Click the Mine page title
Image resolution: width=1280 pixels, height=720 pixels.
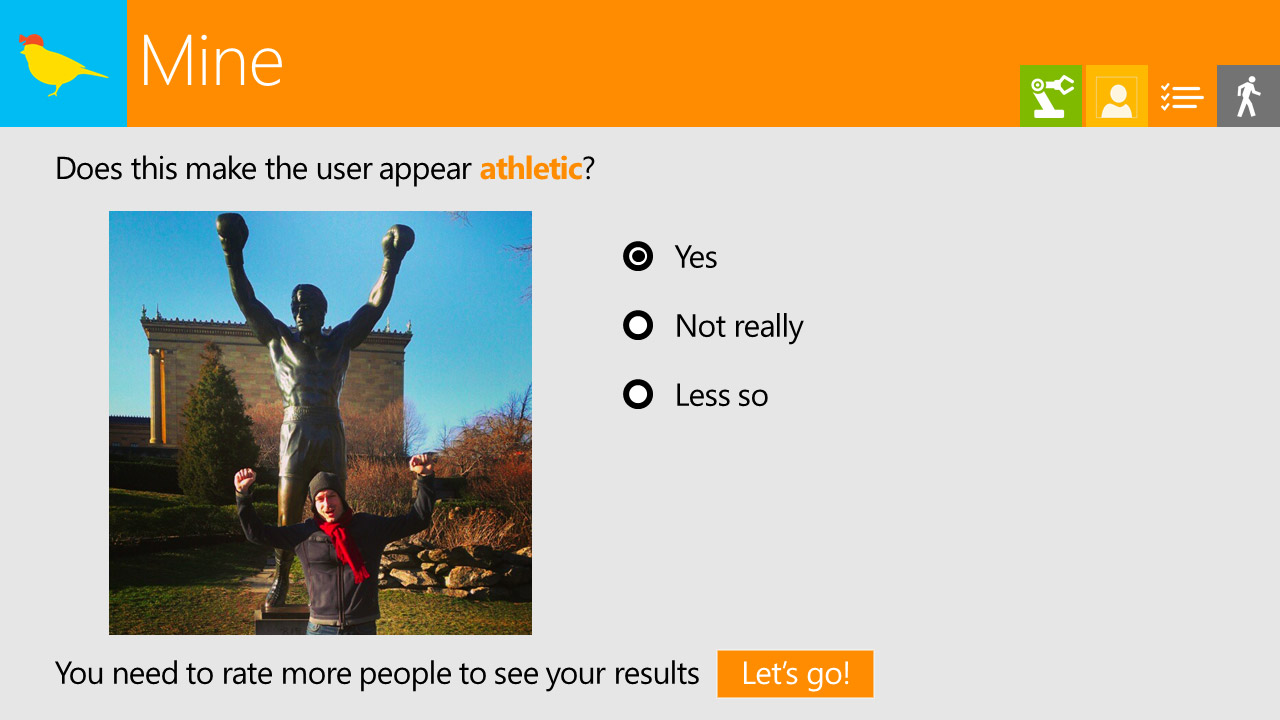(211, 62)
